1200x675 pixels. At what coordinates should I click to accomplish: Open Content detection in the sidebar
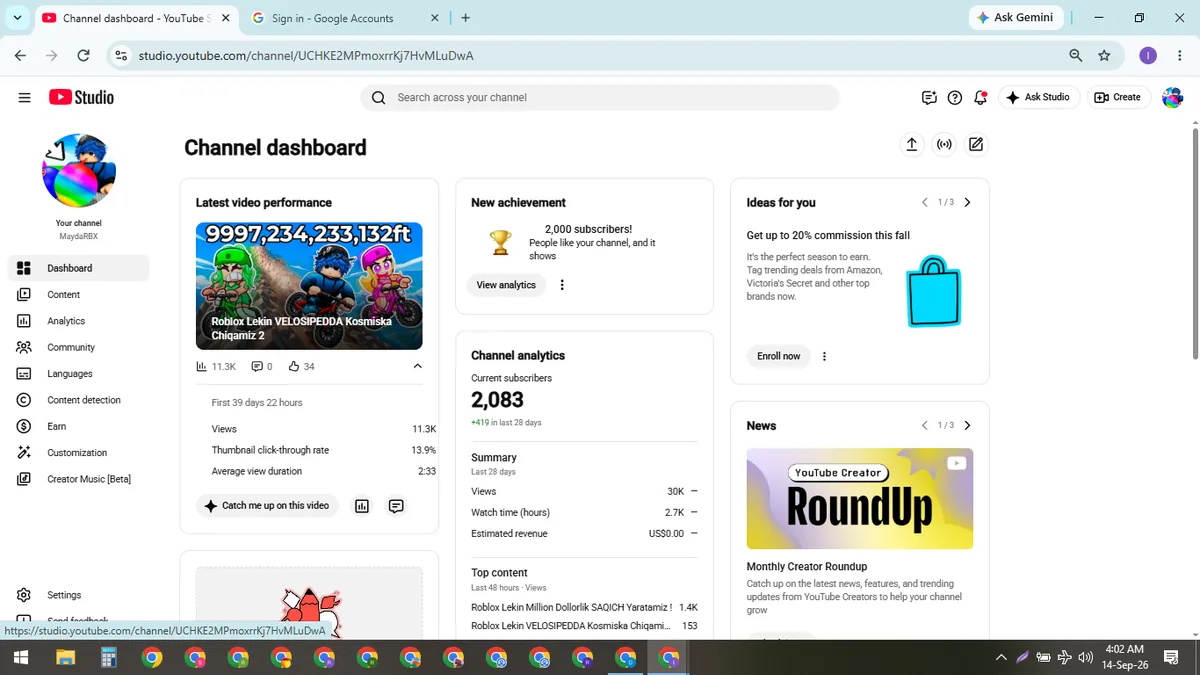click(79, 400)
